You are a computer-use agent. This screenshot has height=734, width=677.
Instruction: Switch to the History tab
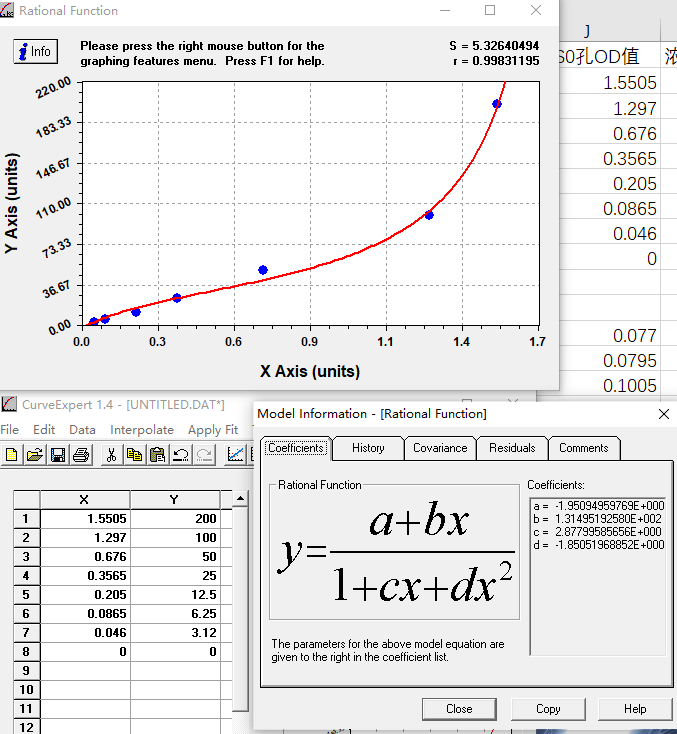click(x=368, y=448)
